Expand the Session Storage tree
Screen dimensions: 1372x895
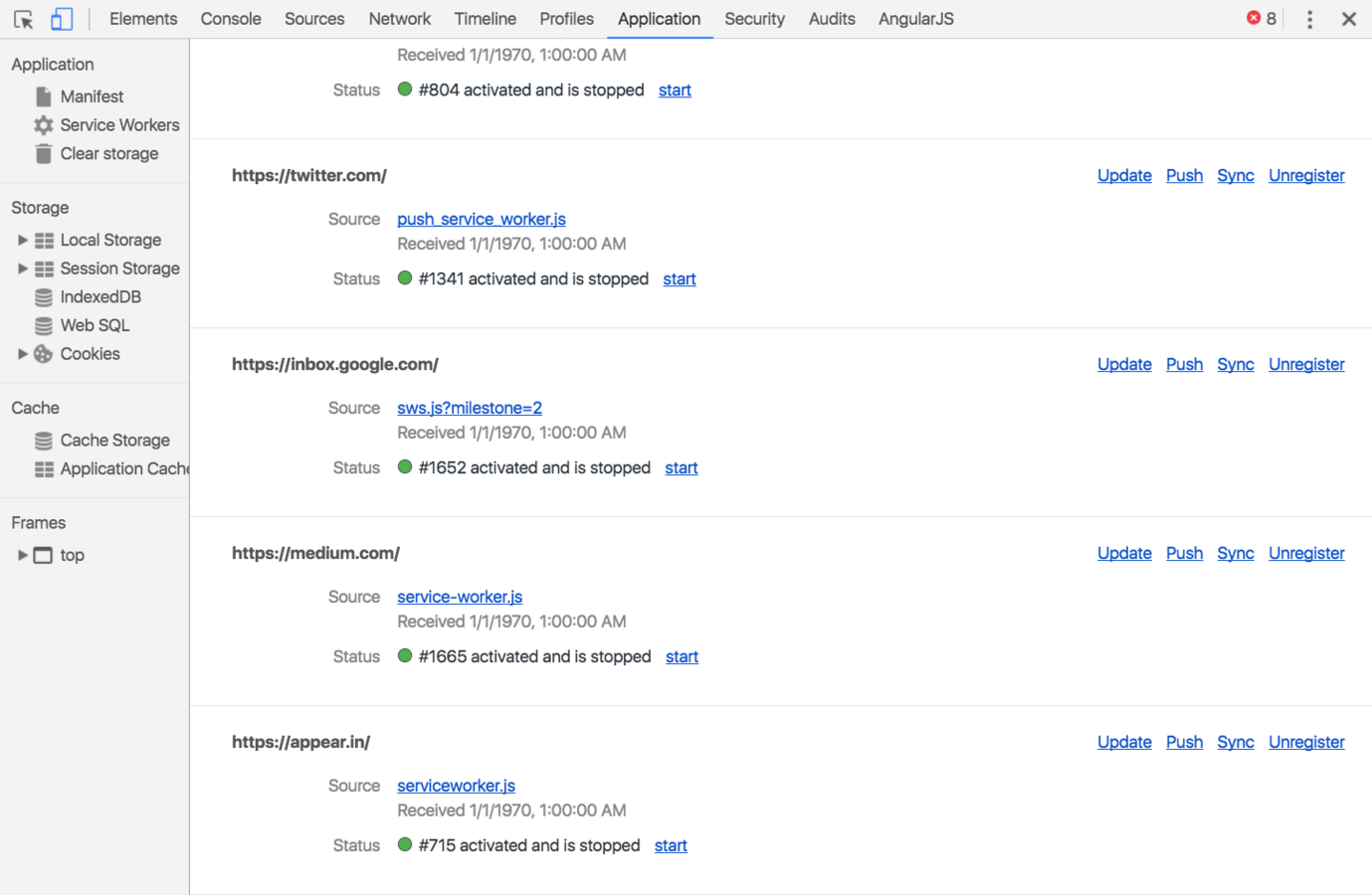click(x=22, y=268)
